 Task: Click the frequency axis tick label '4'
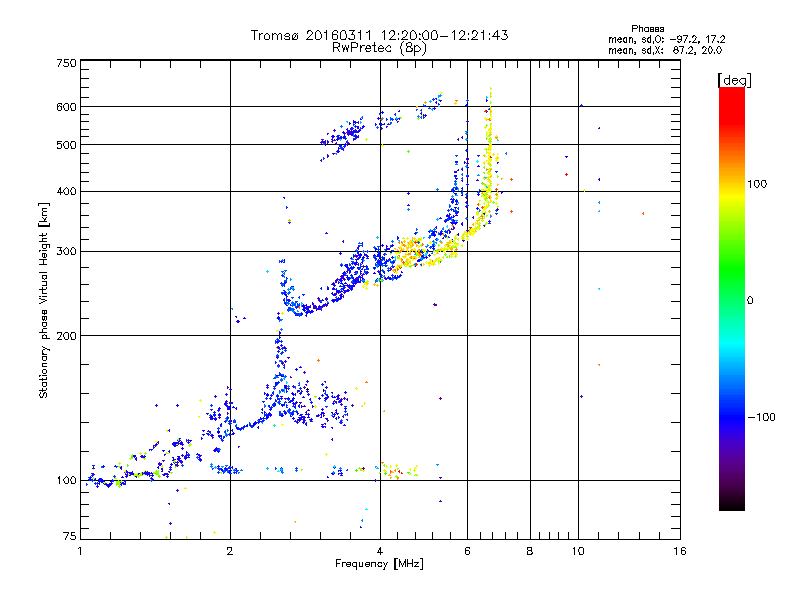[x=380, y=551]
